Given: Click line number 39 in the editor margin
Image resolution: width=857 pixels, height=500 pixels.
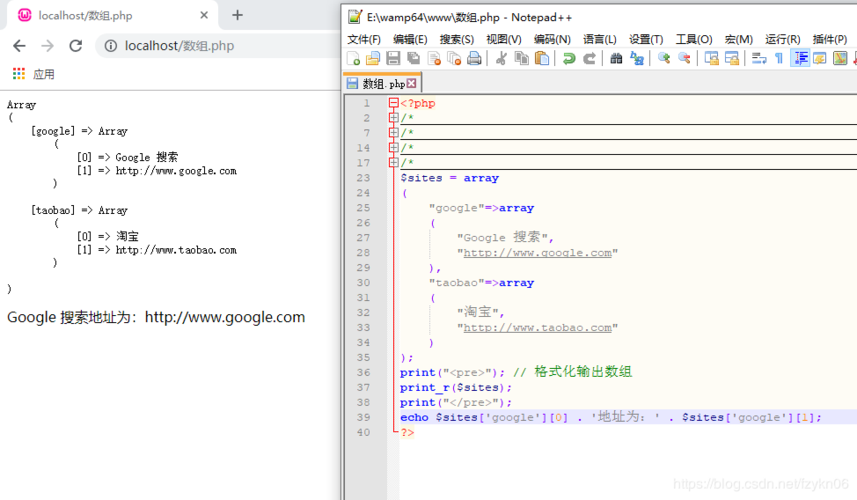Looking at the screenshot, I should click(x=363, y=417).
